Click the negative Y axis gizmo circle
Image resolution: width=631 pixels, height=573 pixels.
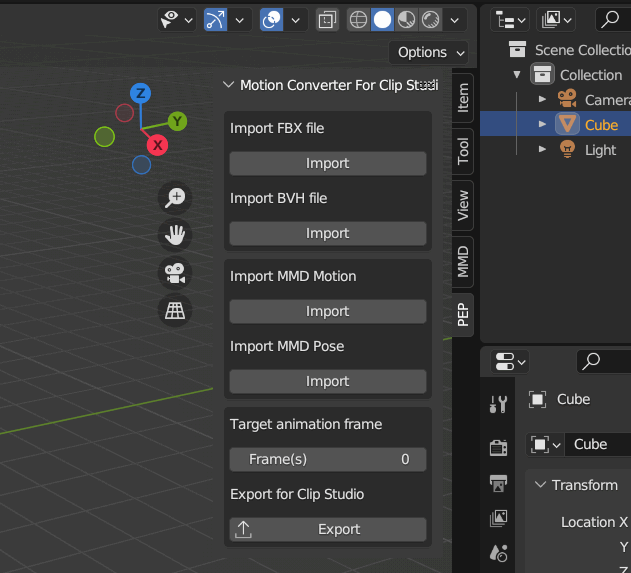(x=105, y=136)
